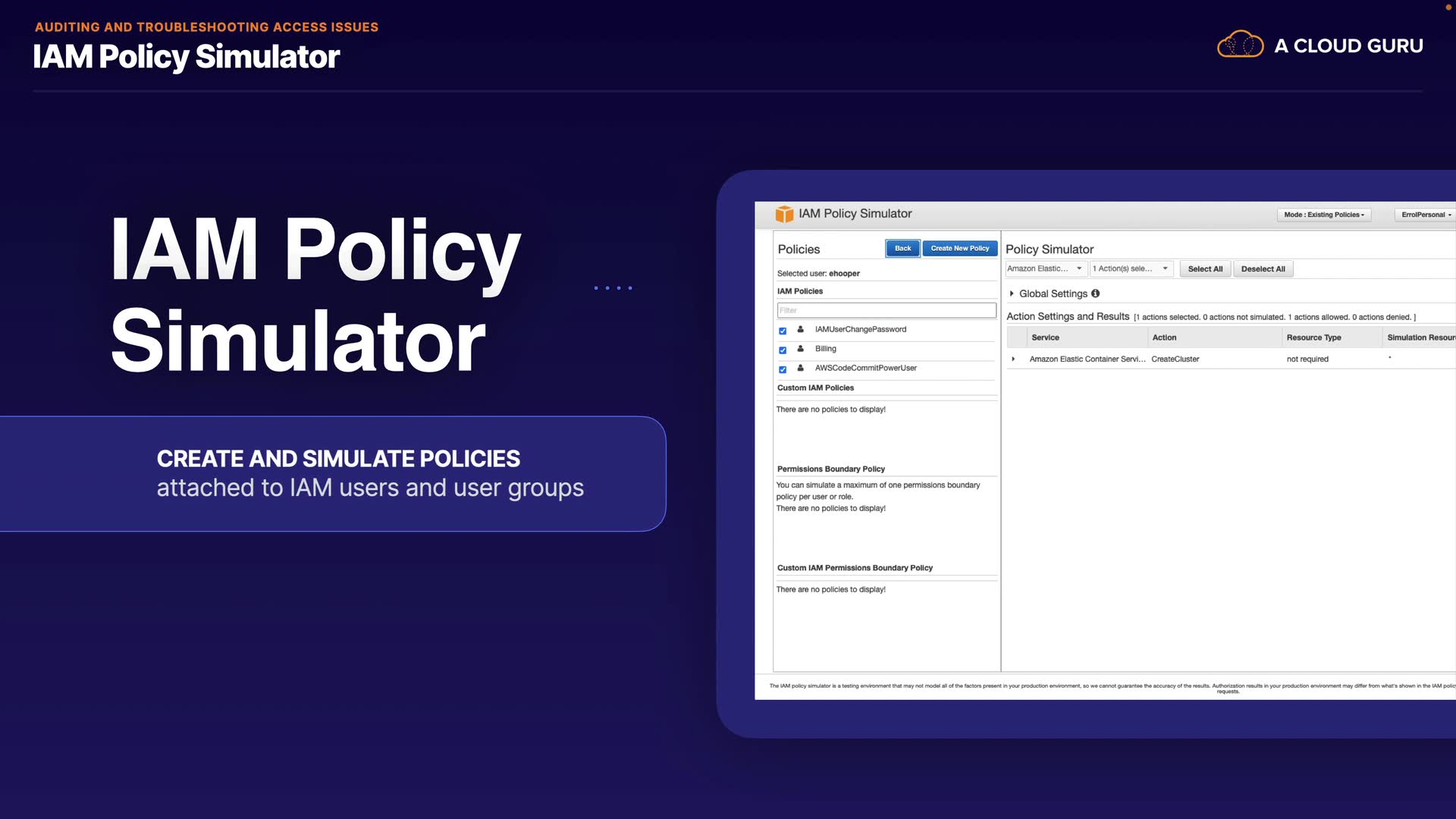Click the AWS orange cube logo icon
Image resolution: width=1456 pixels, height=819 pixels.
(784, 214)
